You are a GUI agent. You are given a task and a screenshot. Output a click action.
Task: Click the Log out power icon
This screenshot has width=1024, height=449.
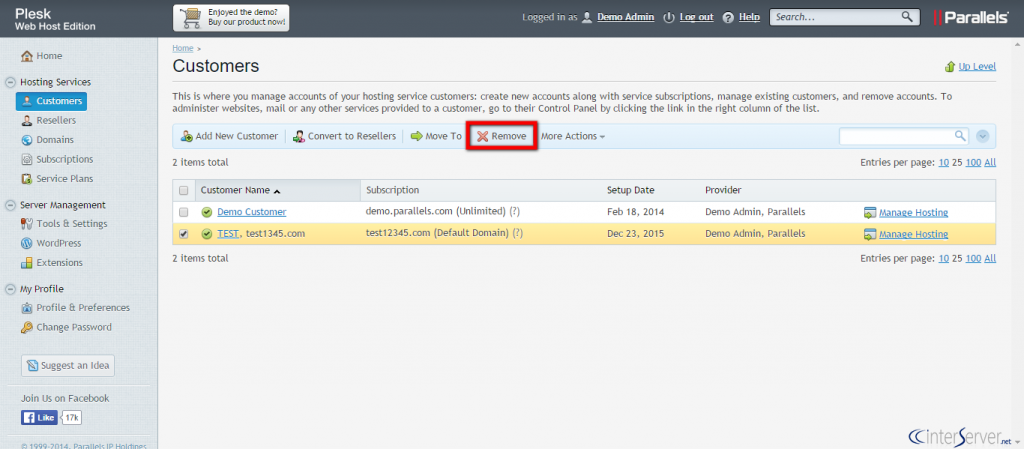669,18
